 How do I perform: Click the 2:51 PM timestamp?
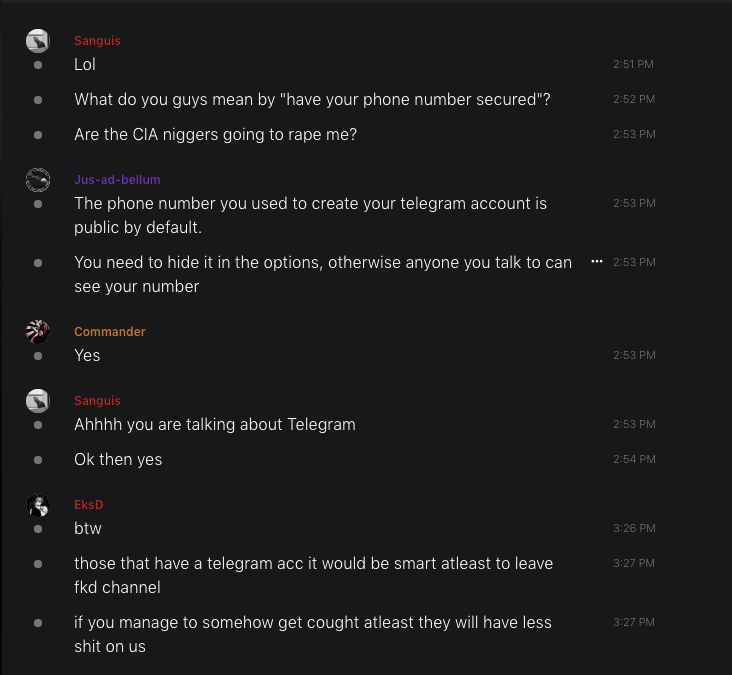[x=634, y=65]
